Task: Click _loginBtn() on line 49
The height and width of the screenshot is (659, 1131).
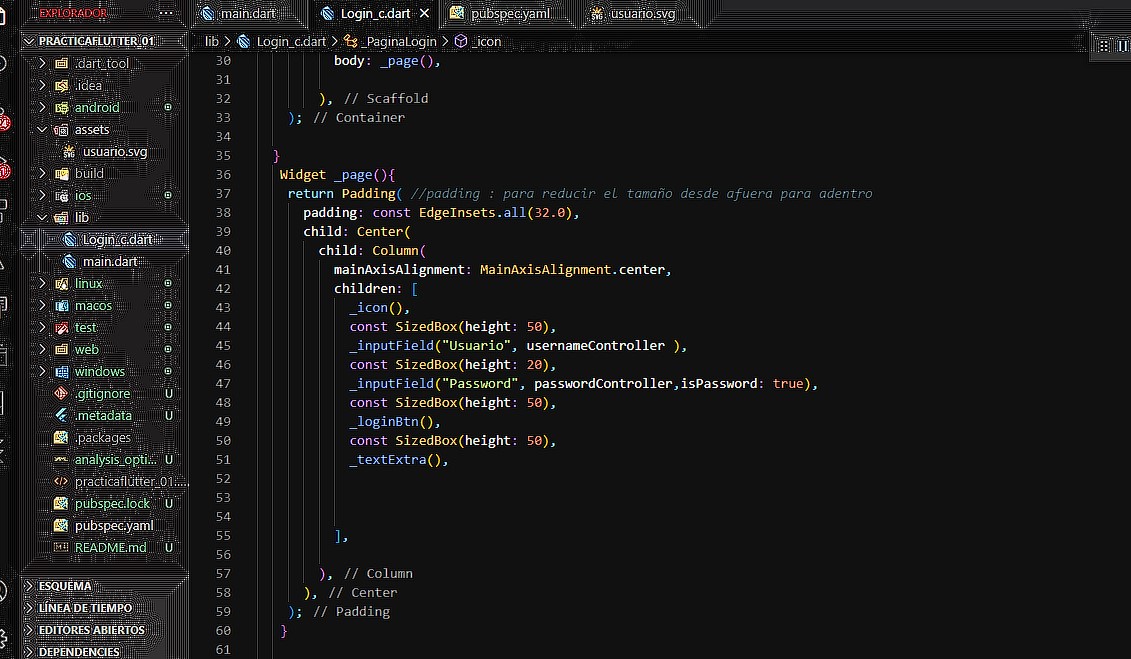Action: click(391, 422)
